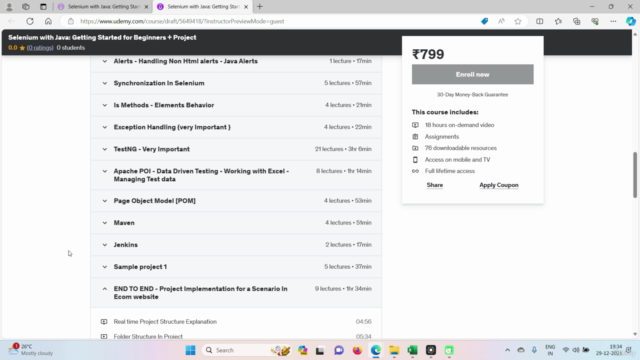Open Browser essentials heart icon
This screenshot has height=360, width=640.
595,21
